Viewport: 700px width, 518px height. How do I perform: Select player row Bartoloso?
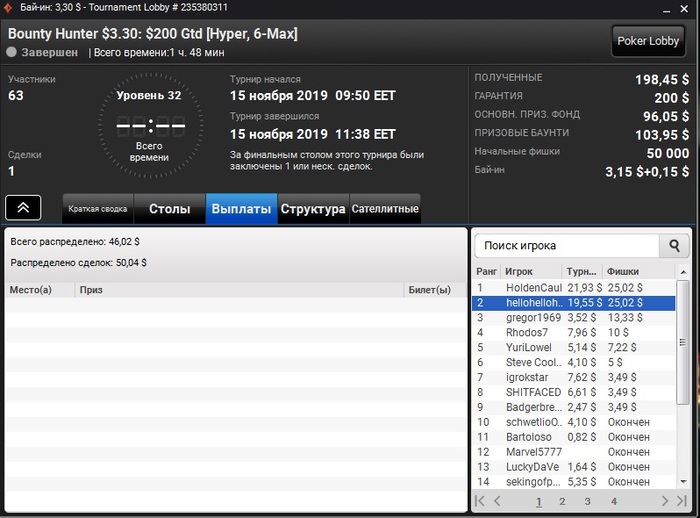pos(574,437)
